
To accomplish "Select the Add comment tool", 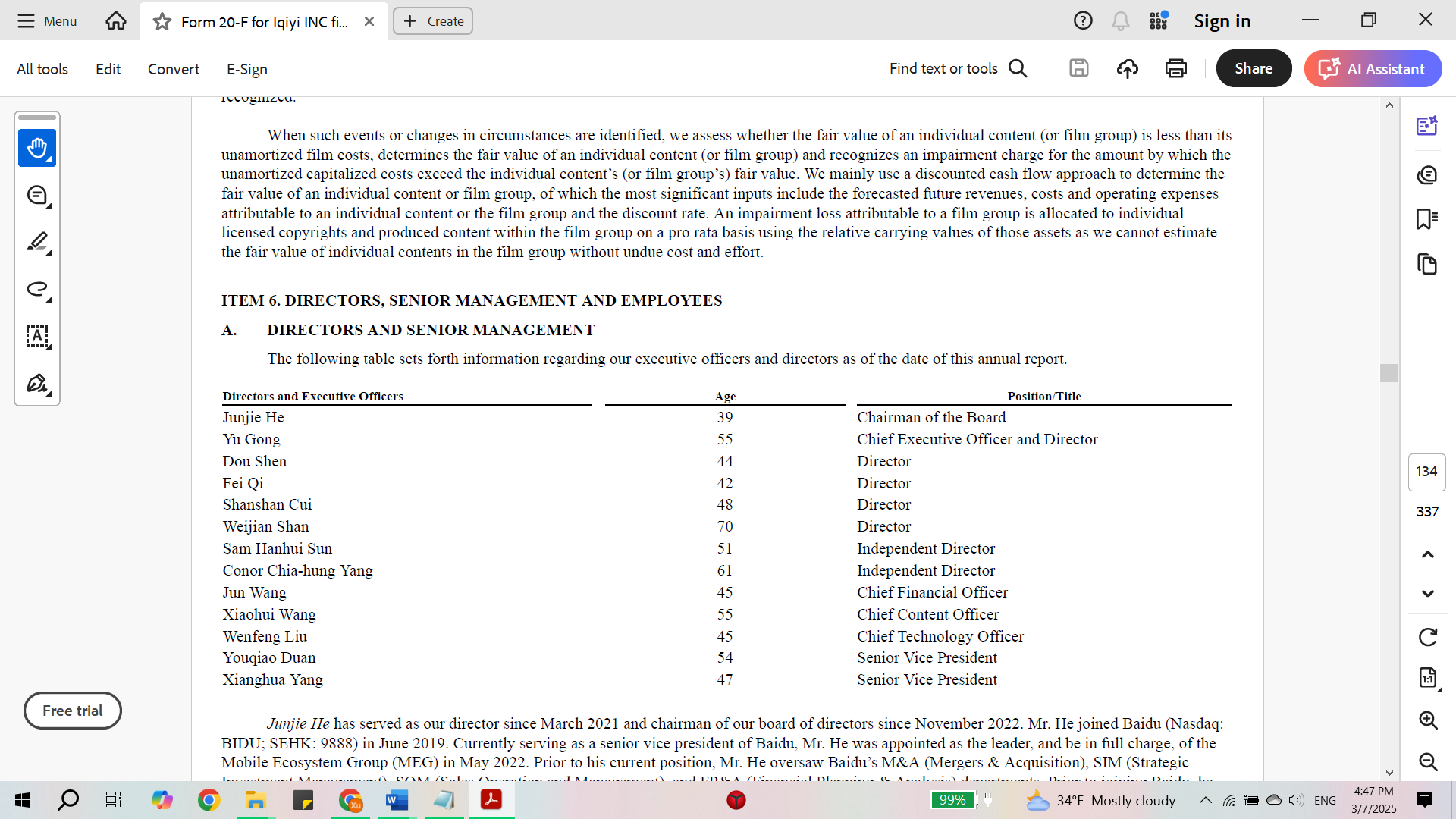I will [x=37, y=196].
